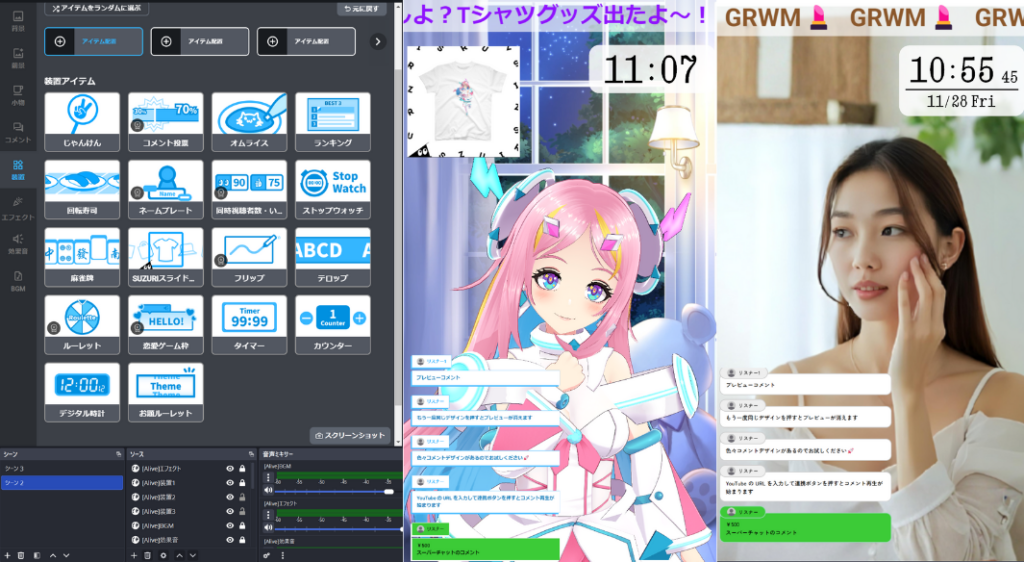Open the 効果音 sound effects section
The image size is (1024, 562).
pos(18,243)
